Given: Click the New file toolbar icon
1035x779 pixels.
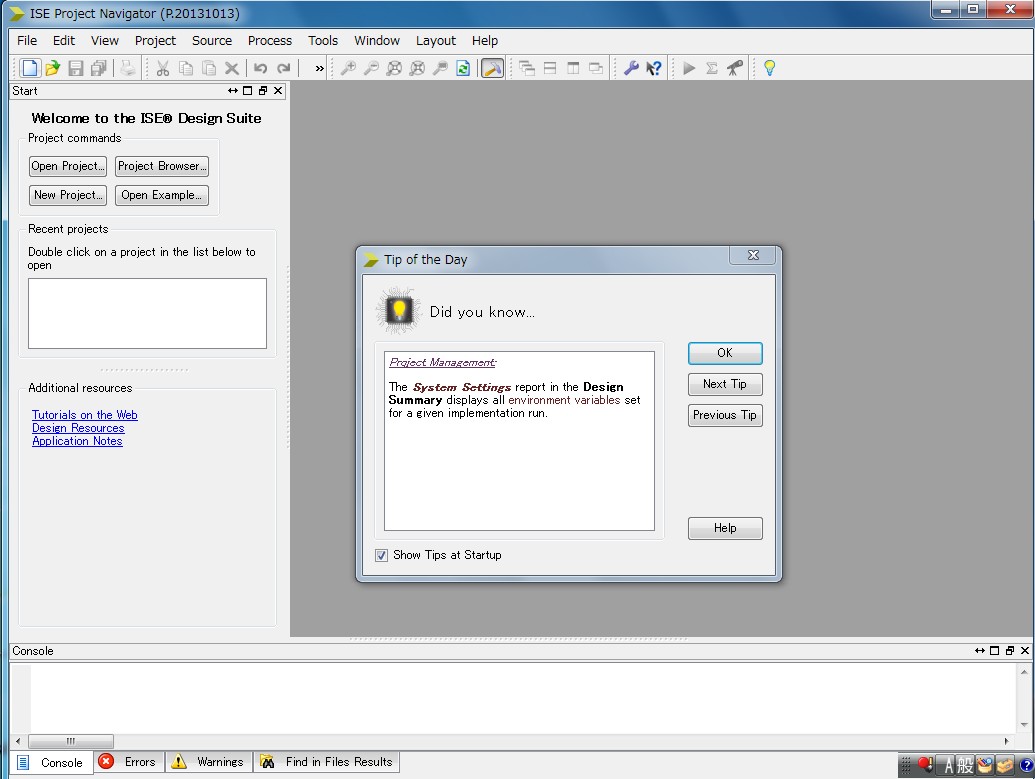Looking at the screenshot, I should point(30,68).
